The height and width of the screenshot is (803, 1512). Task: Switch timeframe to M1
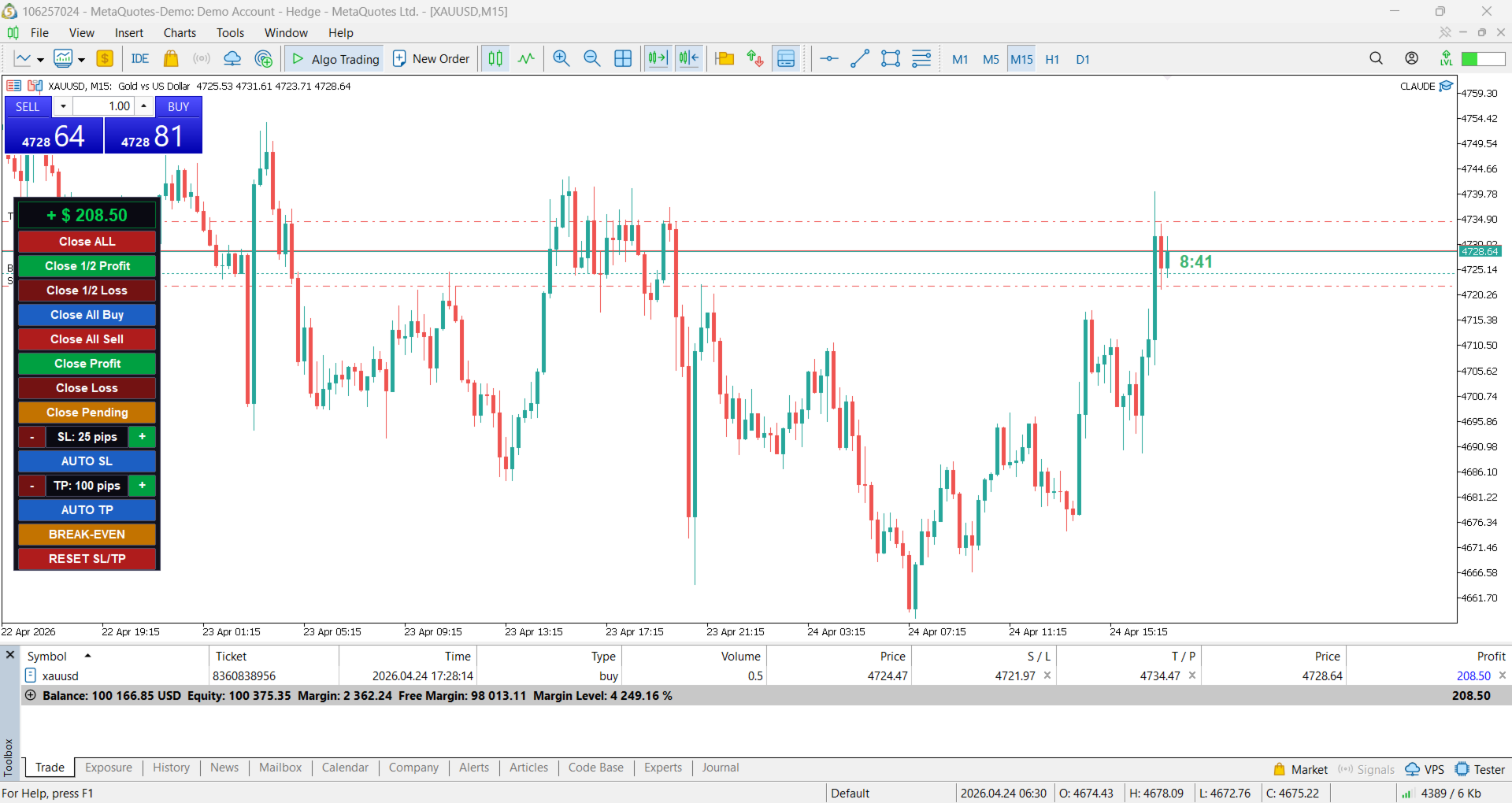(960, 59)
